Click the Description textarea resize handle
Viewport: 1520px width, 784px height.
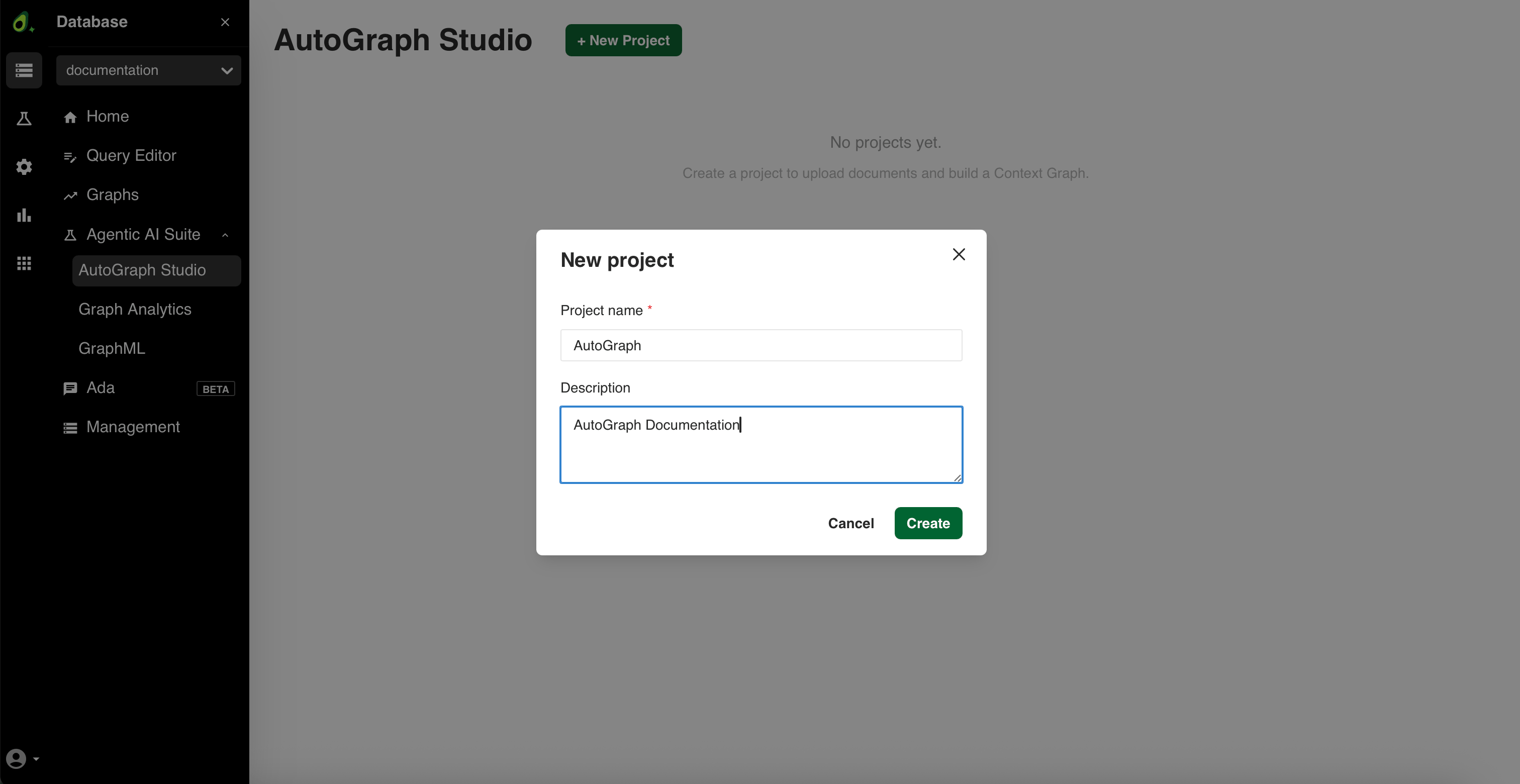(957, 478)
